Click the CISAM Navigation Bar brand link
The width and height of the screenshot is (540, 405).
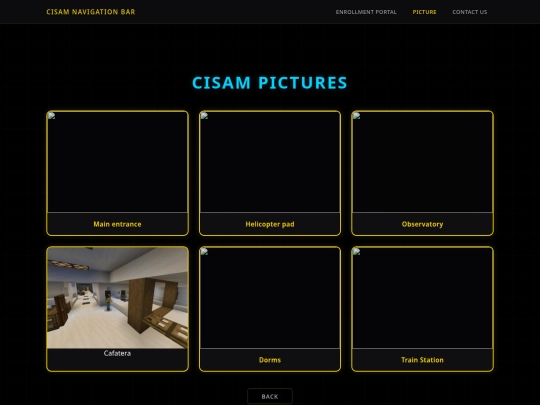tap(91, 12)
